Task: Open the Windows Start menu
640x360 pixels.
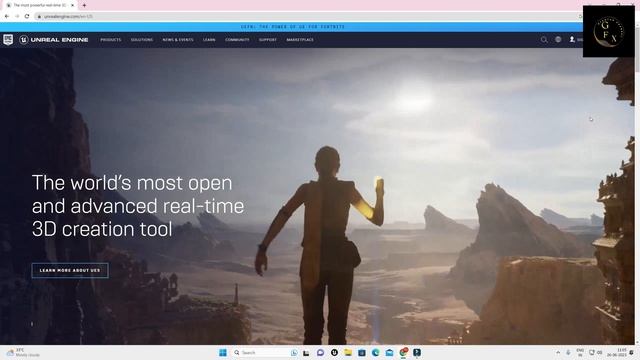Action: coord(223,352)
